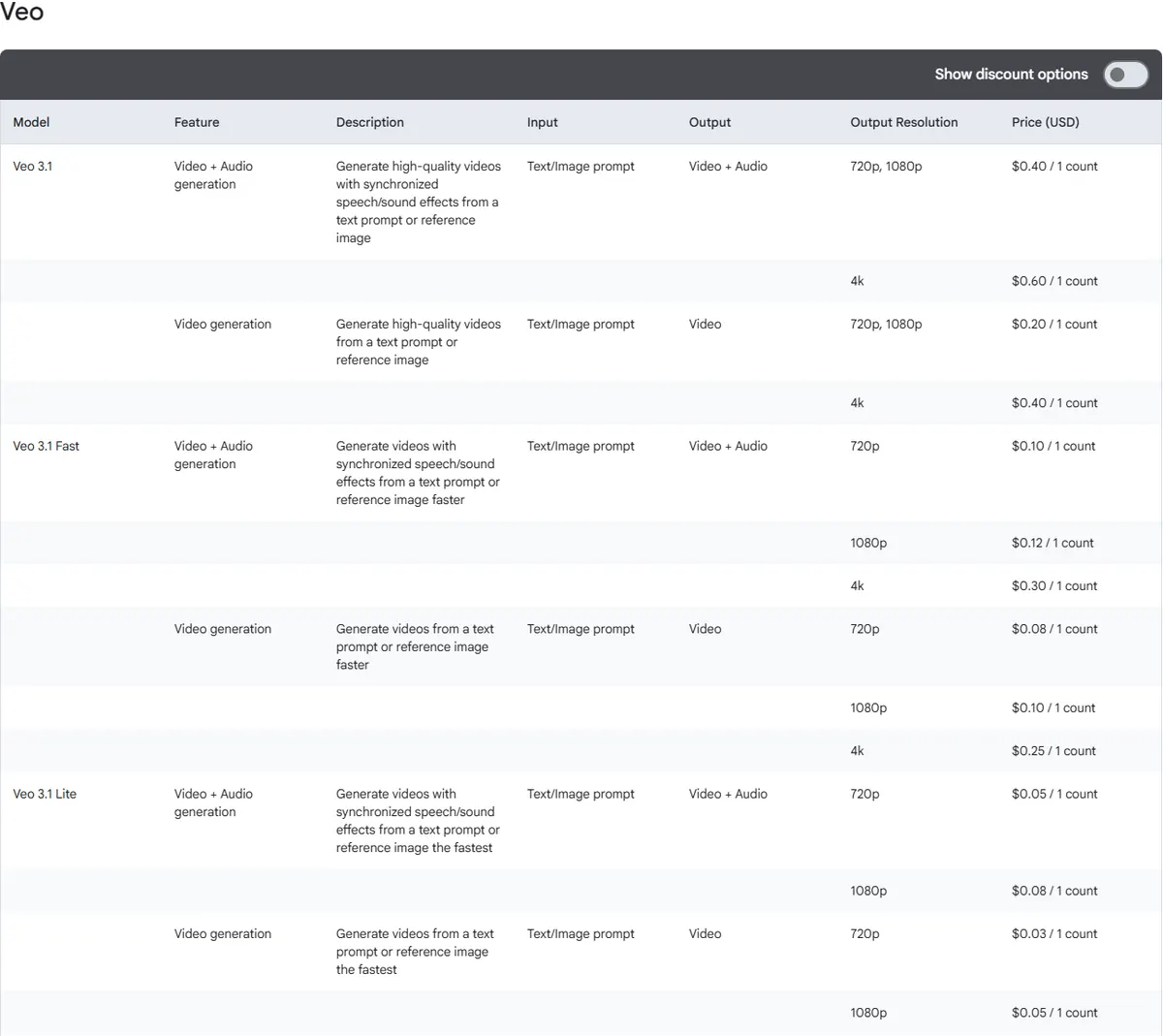Click Veo 3.1 Lite Video generation feature cell
Screen dimensions: 1163x1036
click(223, 934)
